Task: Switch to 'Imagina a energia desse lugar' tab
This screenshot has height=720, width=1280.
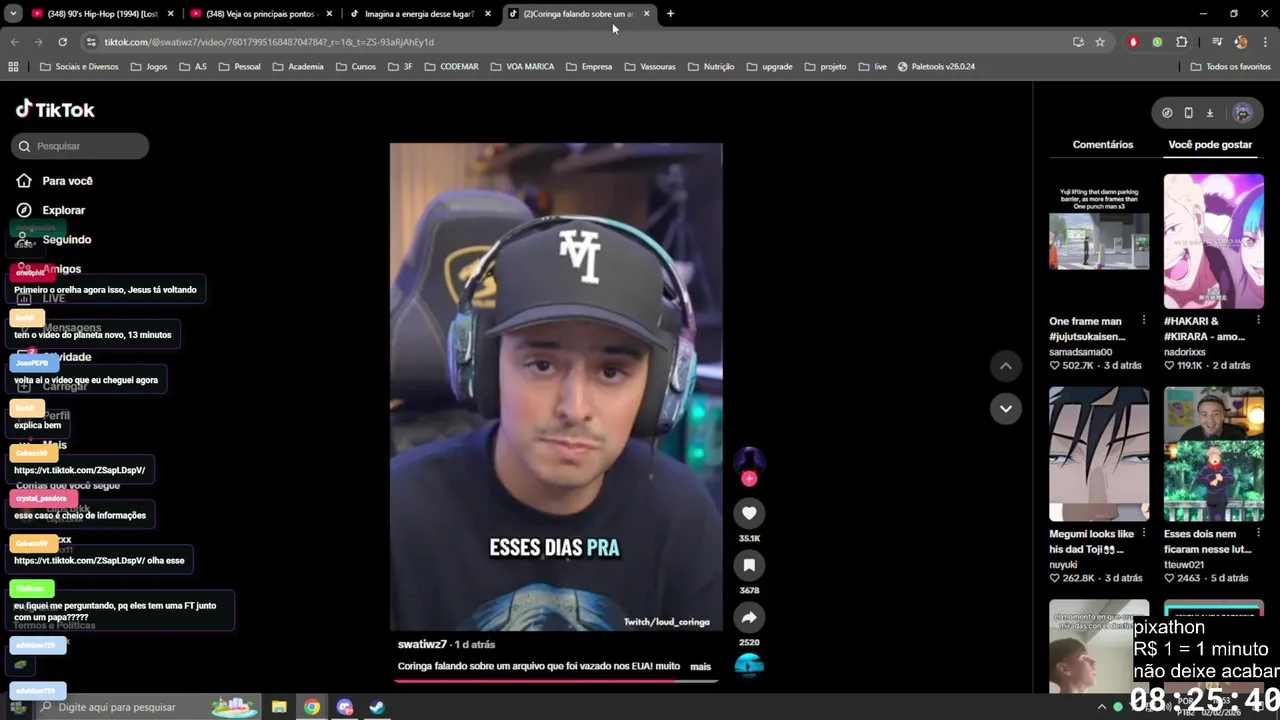Action: pos(420,14)
